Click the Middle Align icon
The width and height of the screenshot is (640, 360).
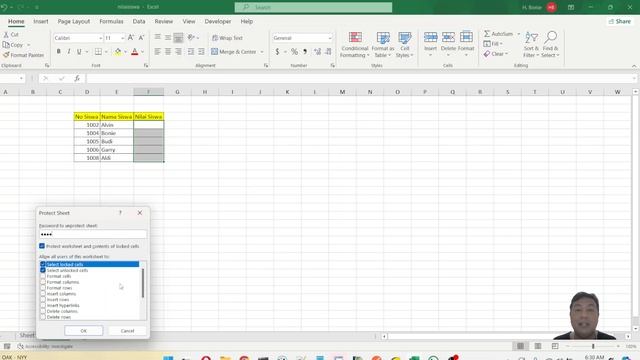[x=168, y=38]
